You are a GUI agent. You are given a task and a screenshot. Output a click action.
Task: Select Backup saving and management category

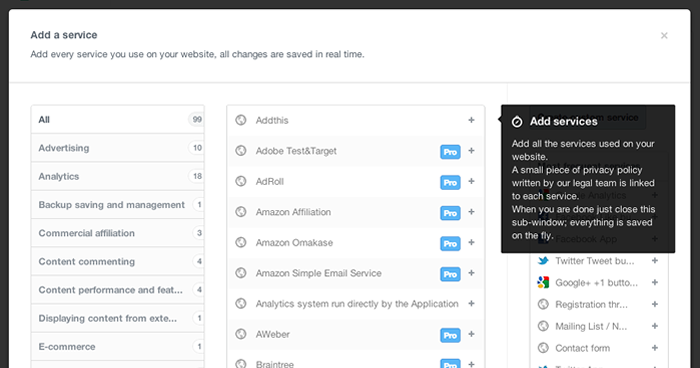[x=118, y=205]
